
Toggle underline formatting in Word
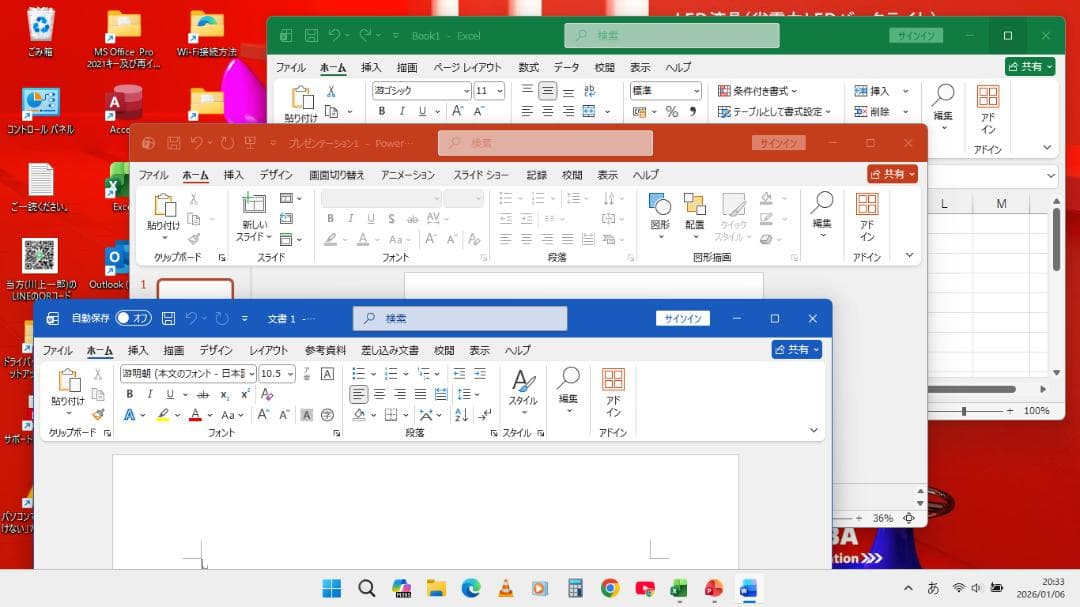[170, 394]
